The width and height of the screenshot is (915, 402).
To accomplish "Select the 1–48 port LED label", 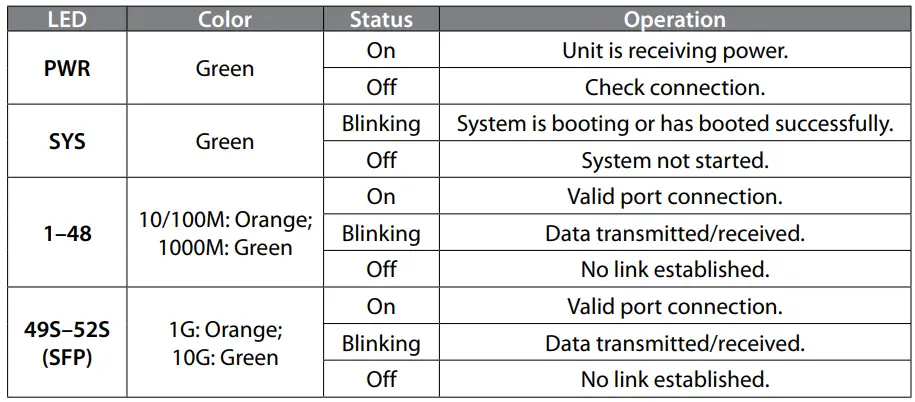I will point(67,233).
